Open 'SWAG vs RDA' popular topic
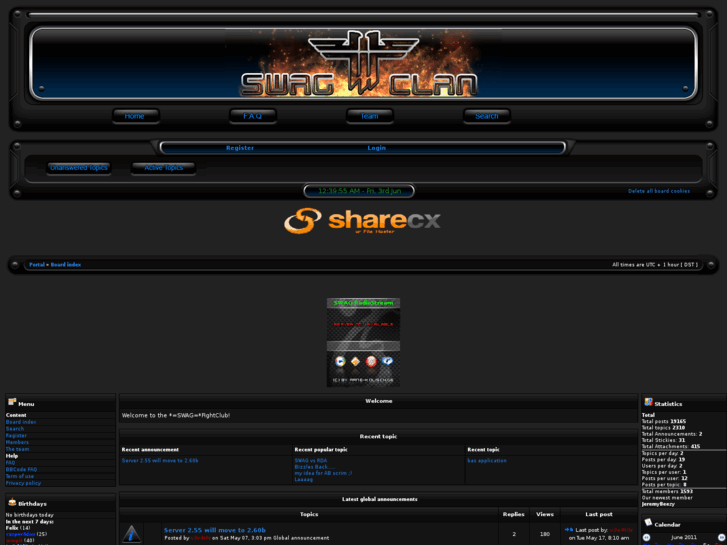 coord(311,461)
